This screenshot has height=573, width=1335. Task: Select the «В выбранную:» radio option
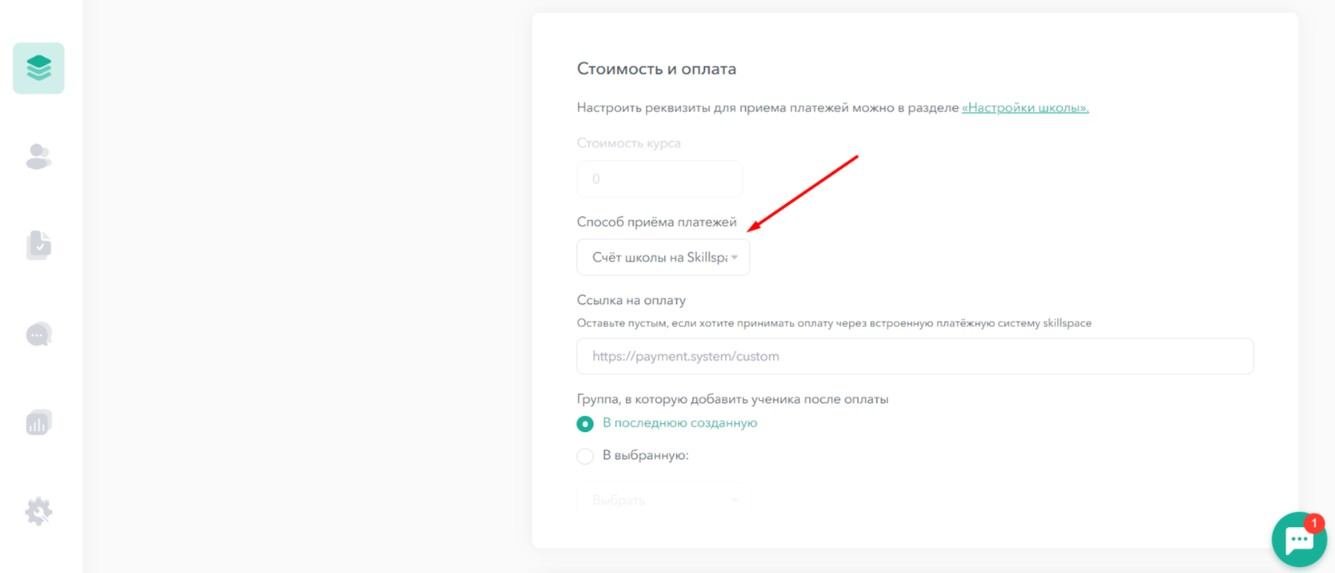tap(585, 456)
